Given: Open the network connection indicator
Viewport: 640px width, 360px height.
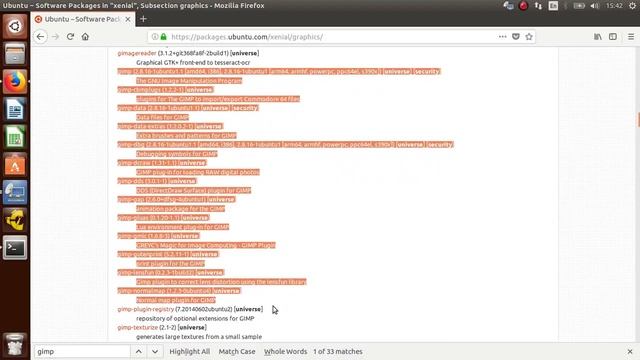Looking at the screenshot, I should click(538, 6).
